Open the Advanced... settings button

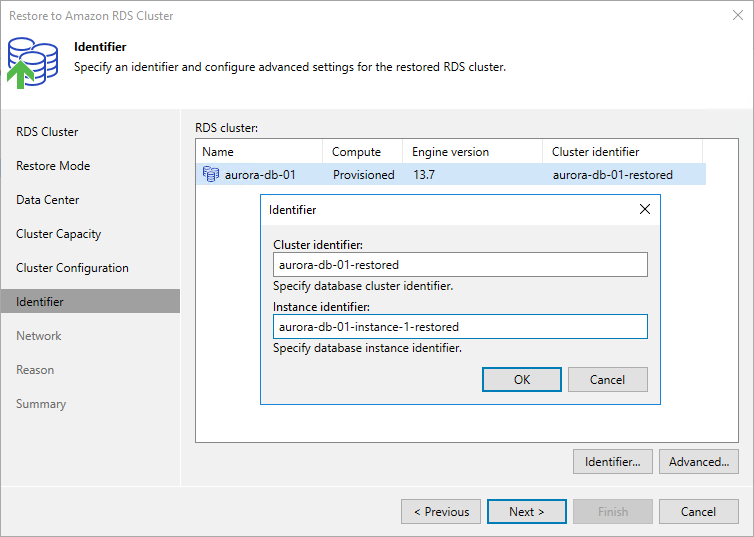[x=699, y=462]
